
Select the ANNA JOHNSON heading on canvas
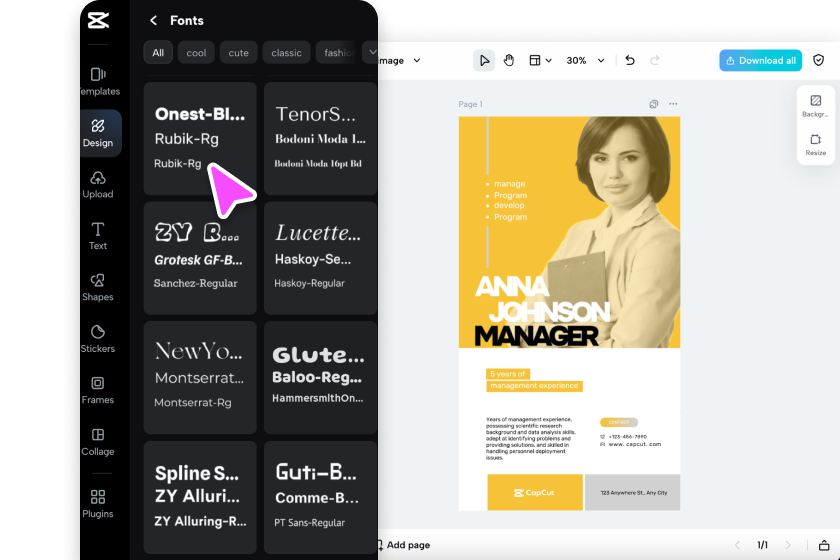[542, 299]
